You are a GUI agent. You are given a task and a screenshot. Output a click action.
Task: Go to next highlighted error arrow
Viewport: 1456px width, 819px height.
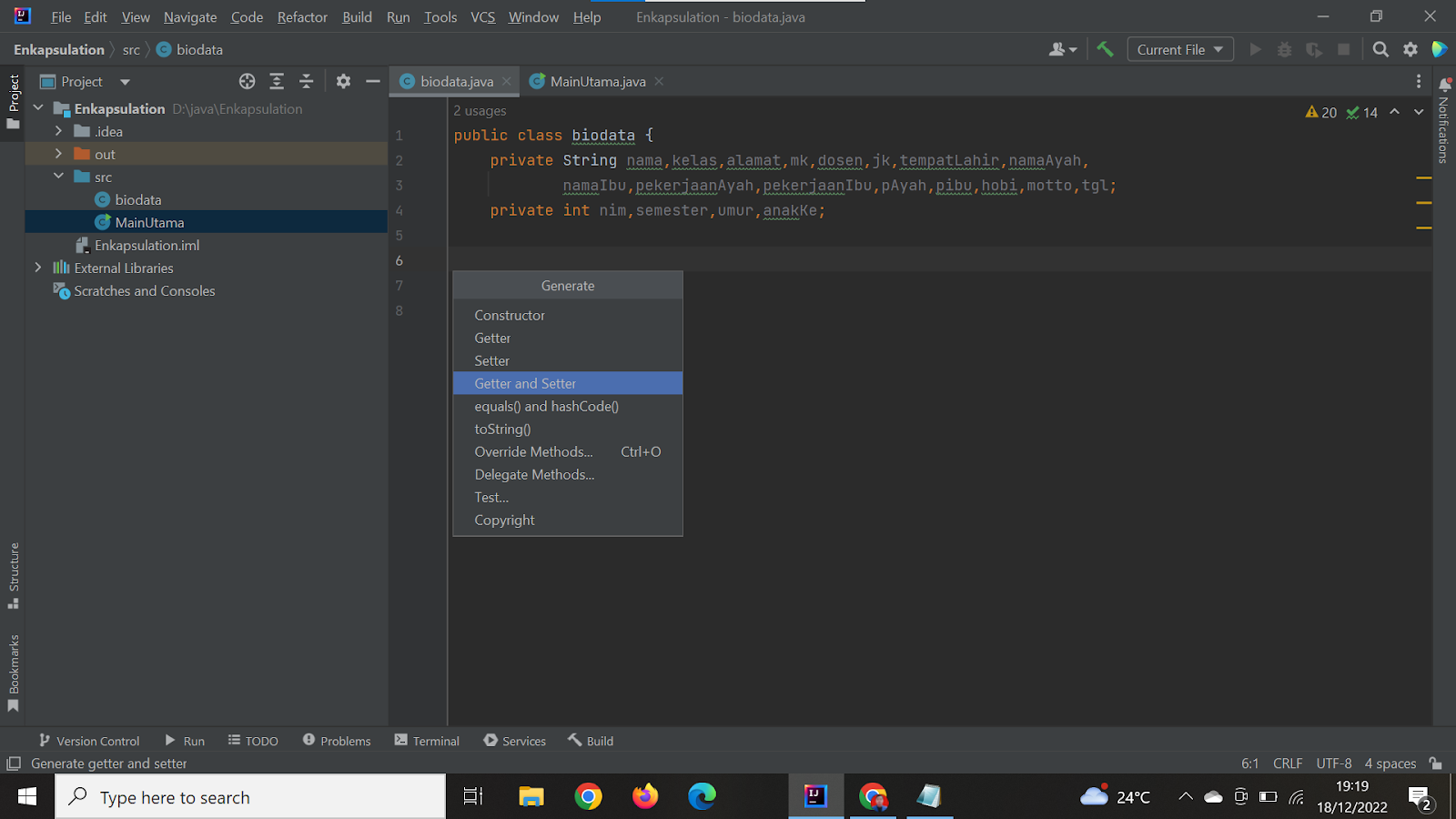click(1419, 112)
